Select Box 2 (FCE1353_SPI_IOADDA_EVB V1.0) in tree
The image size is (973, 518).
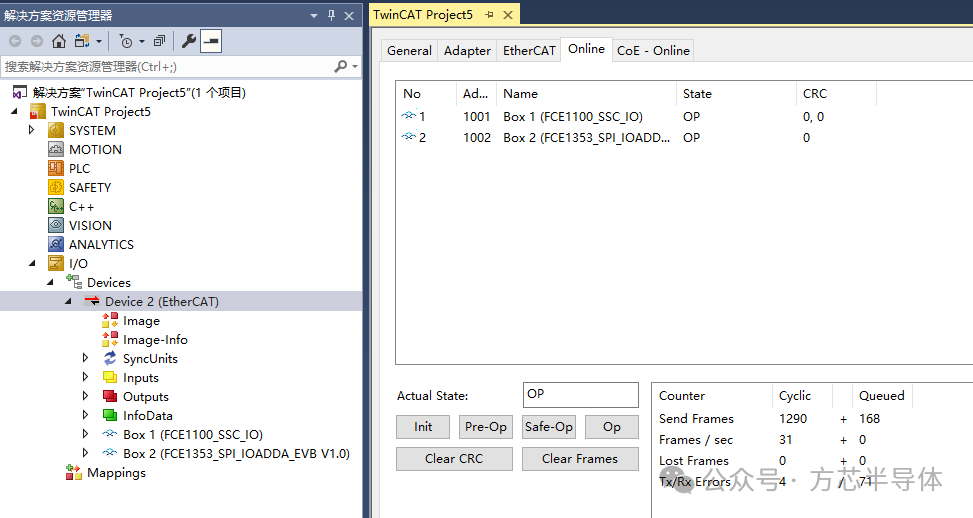pyautogui.click(x=236, y=453)
